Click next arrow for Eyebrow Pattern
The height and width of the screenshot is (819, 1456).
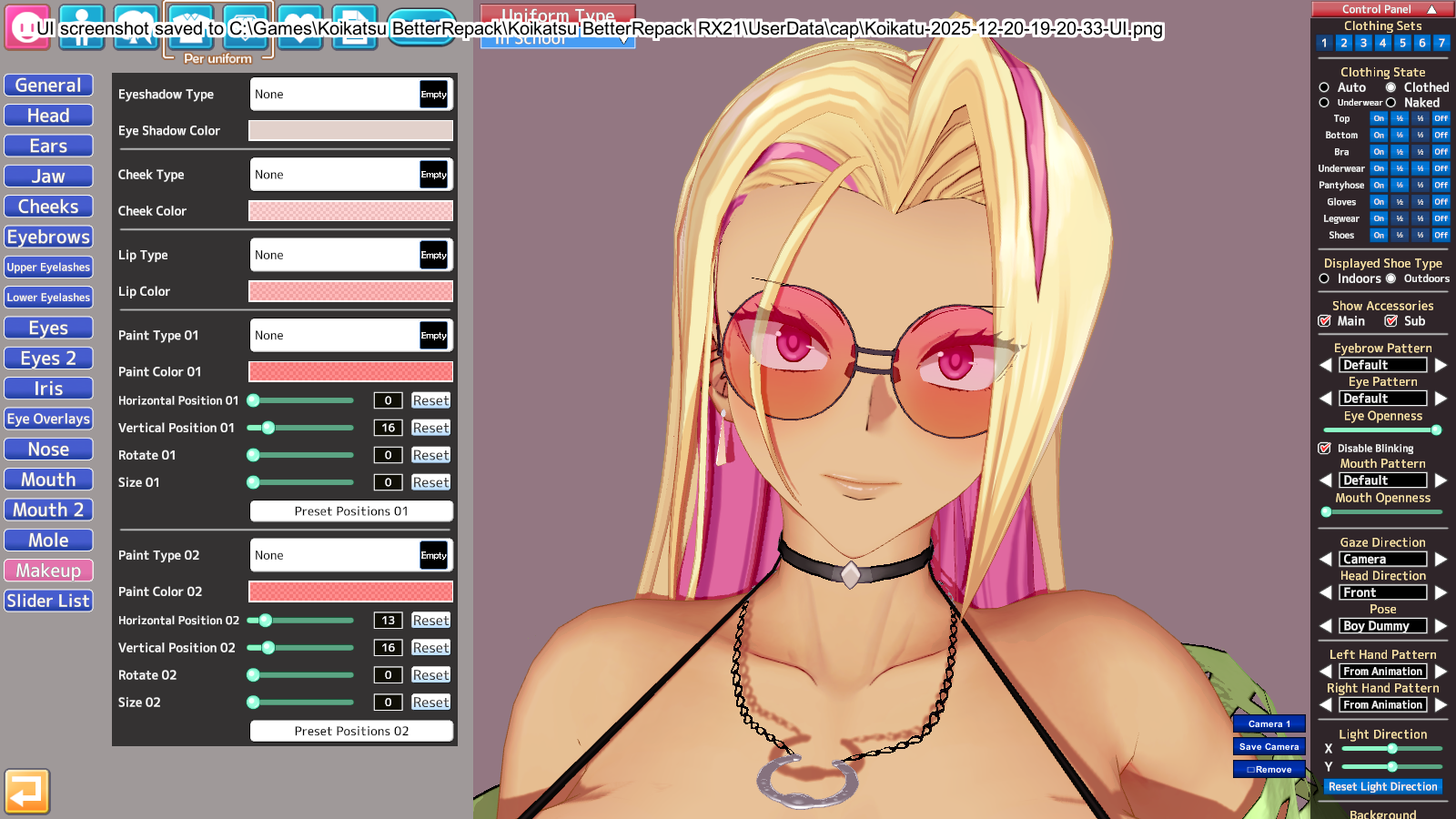[x=1441, y=365]
